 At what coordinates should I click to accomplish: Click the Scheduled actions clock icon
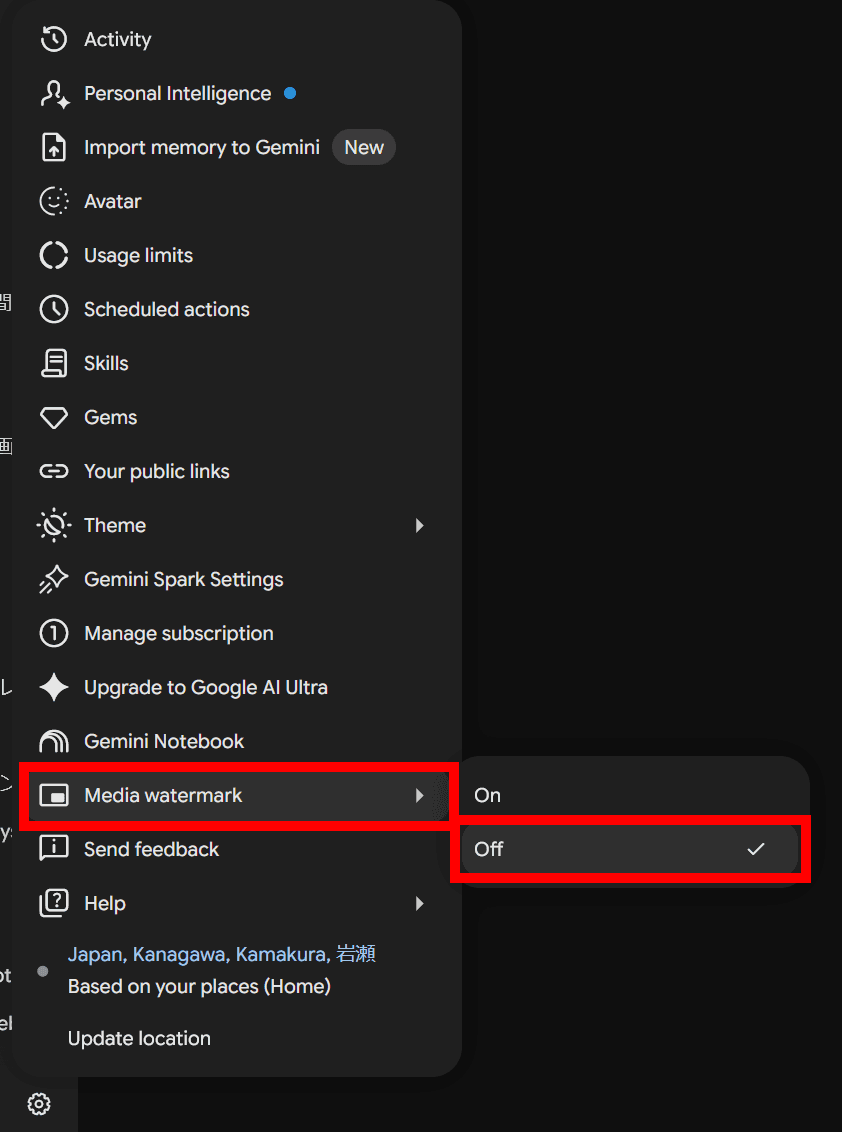54,310
